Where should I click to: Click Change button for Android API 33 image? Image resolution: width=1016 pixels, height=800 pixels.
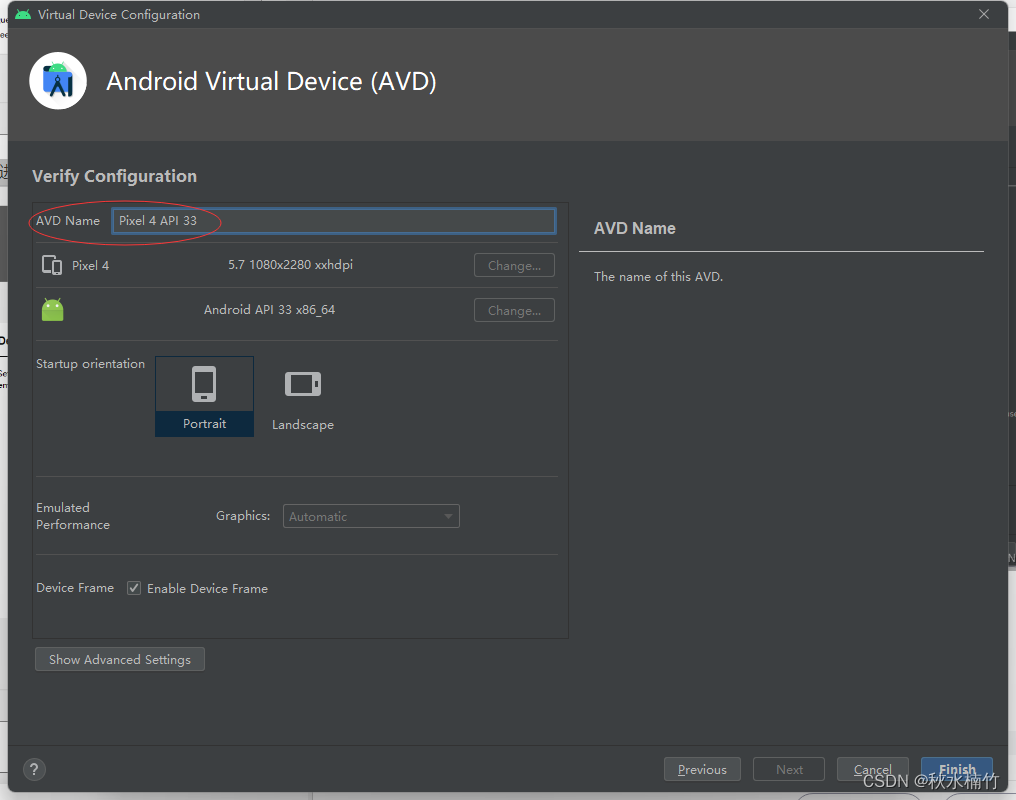[514, 310]
